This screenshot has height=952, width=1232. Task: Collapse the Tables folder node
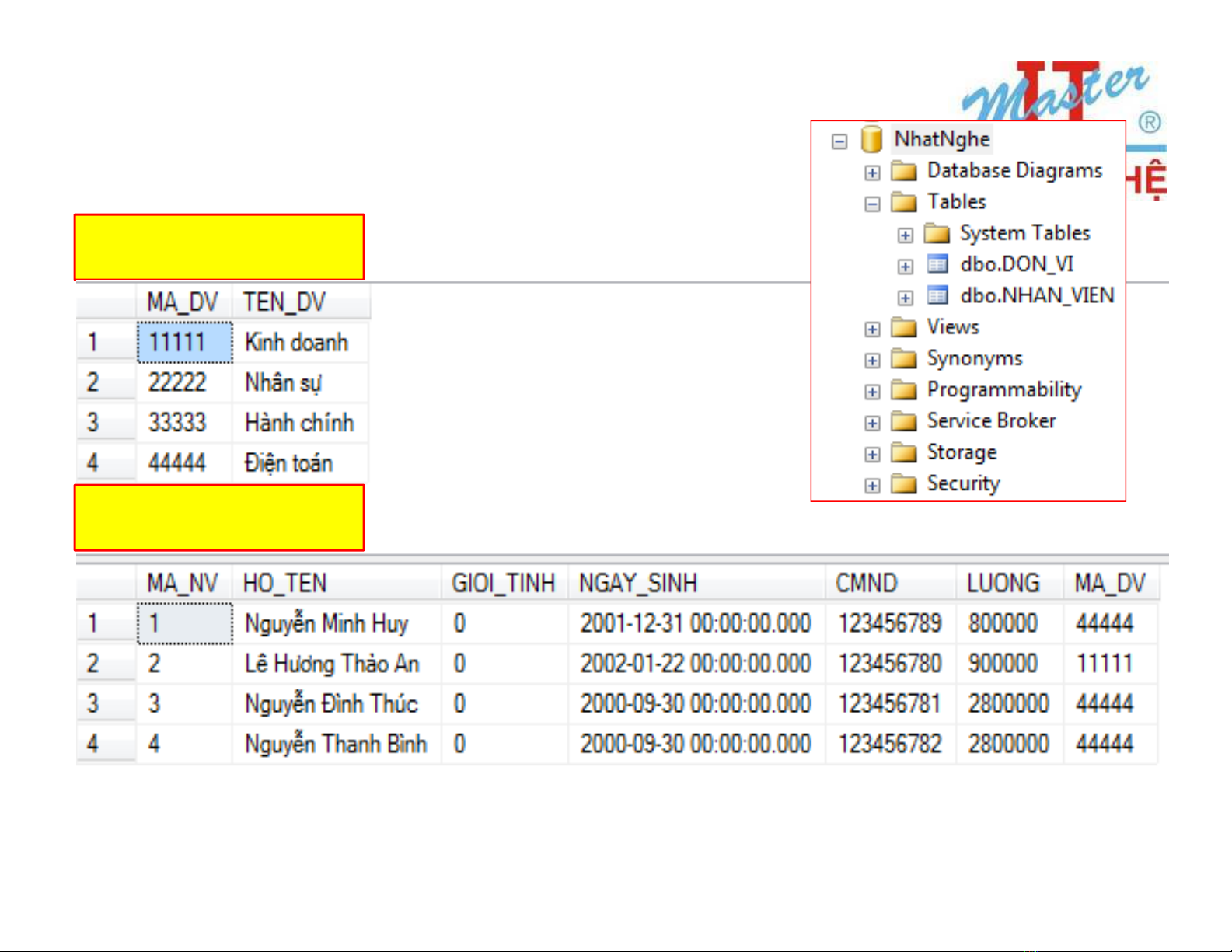point(872,204)
